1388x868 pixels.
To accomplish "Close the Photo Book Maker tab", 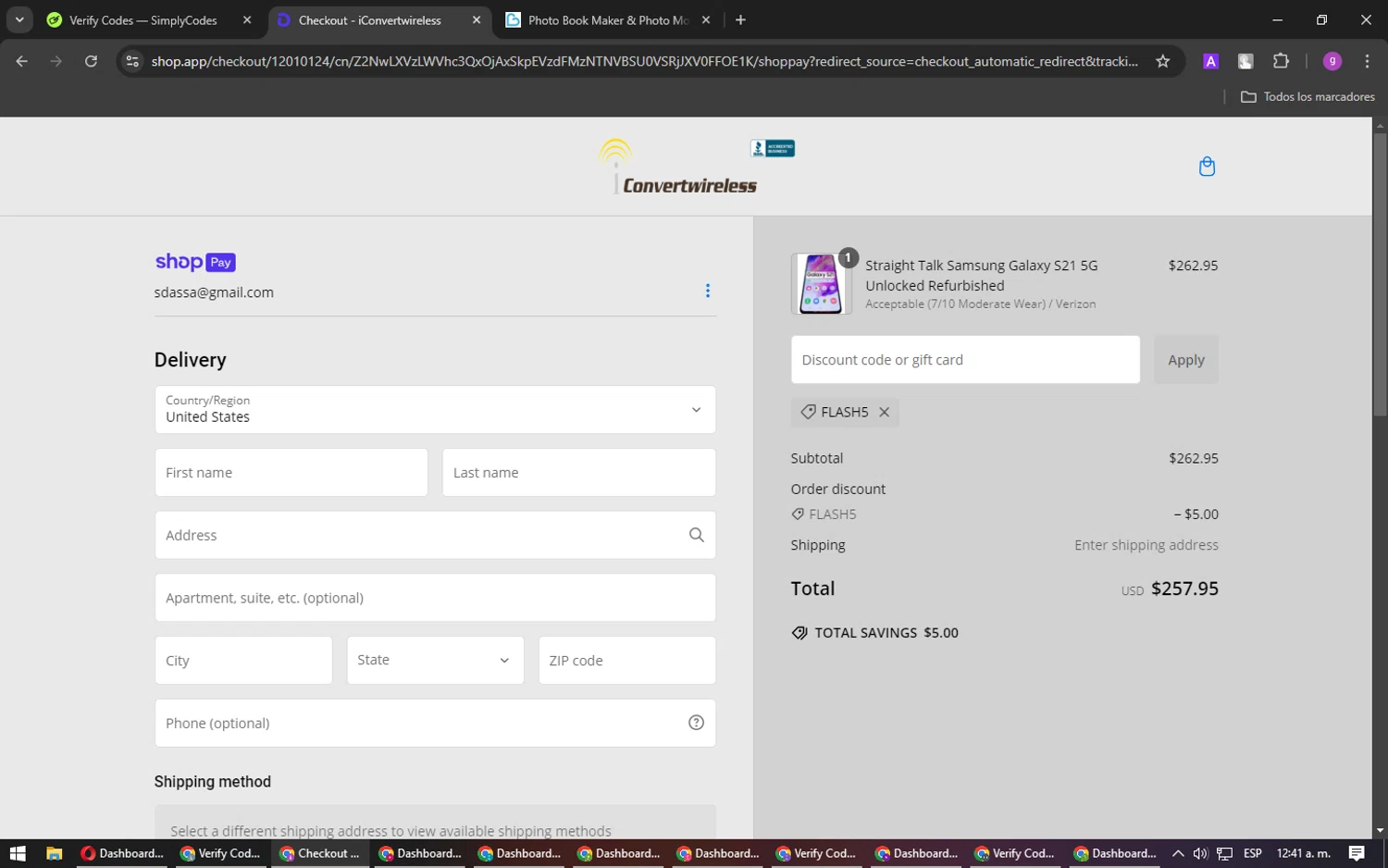I will point(706,19).
